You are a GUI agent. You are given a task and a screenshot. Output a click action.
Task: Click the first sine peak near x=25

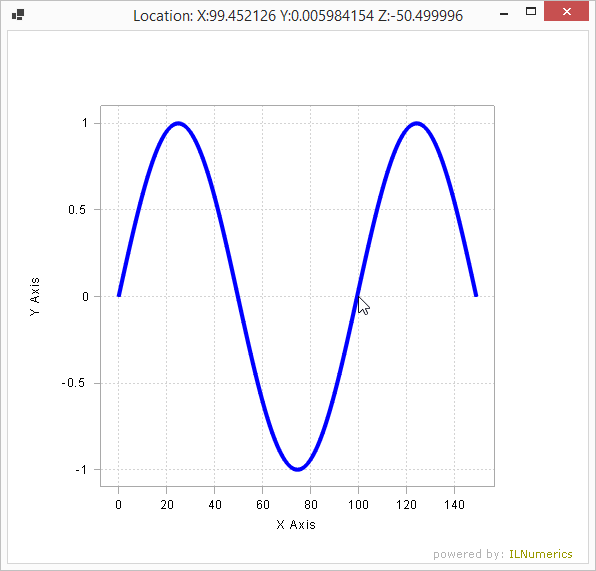tap(178, 123)
